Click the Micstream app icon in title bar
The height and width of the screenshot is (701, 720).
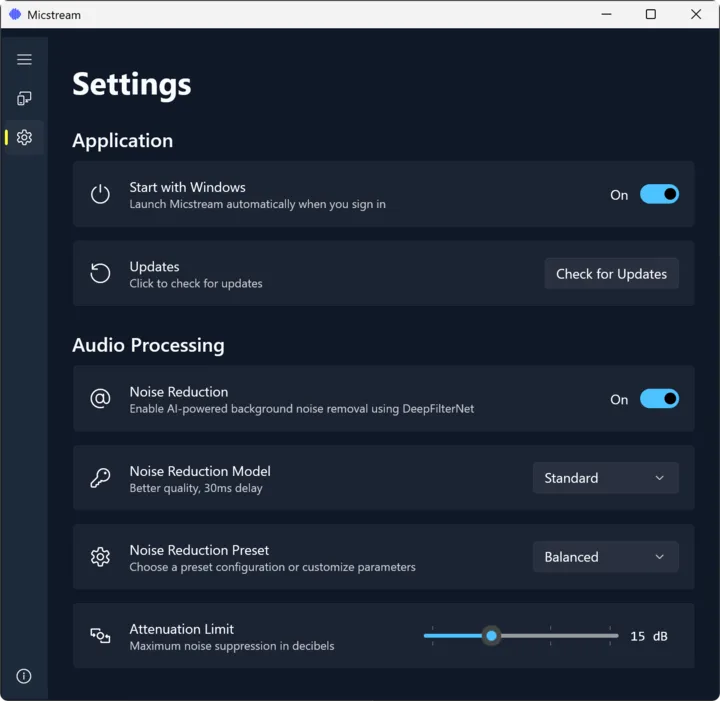[x=15, y=14]
